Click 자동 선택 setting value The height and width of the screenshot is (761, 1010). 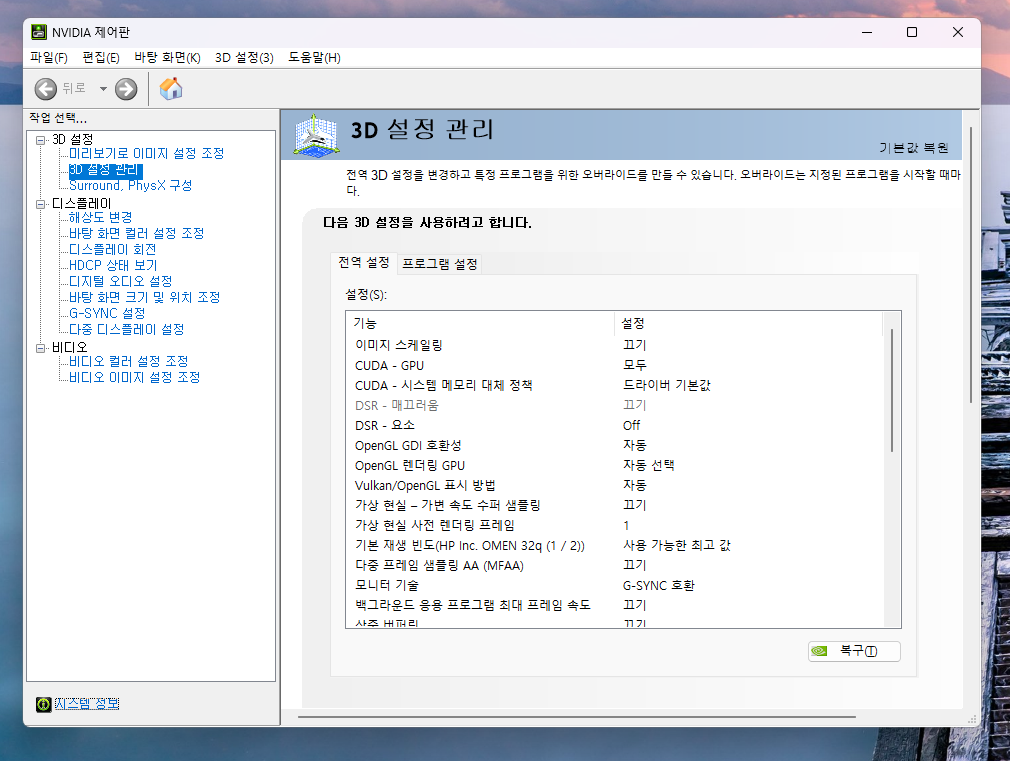(x=648, y=465)
